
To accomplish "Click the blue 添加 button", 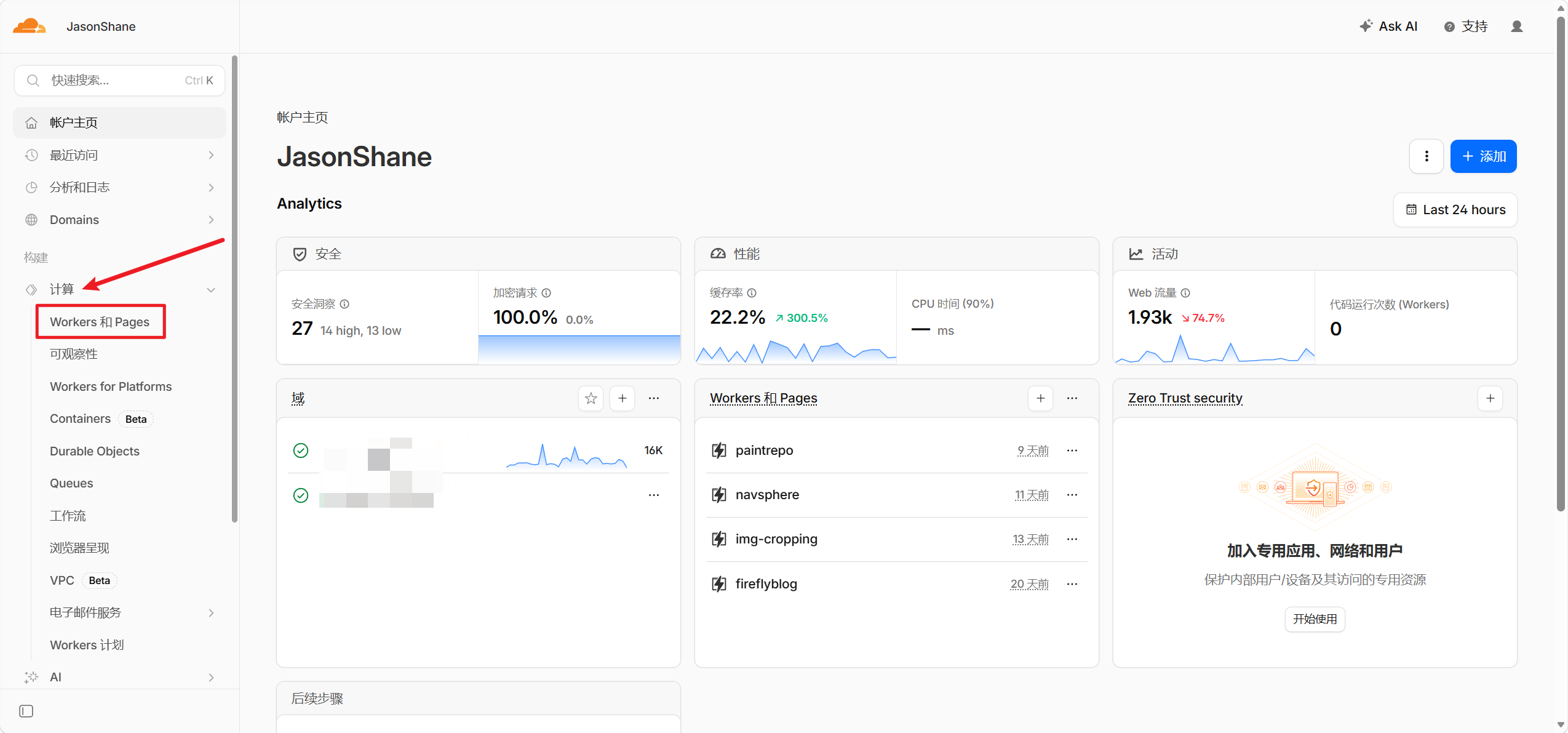I will pos(1482,156).
